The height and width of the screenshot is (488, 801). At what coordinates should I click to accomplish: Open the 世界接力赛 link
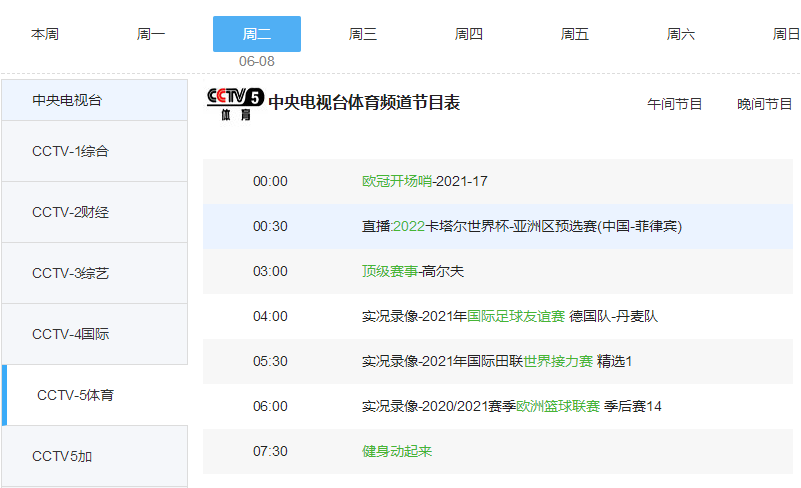[558, 361]
